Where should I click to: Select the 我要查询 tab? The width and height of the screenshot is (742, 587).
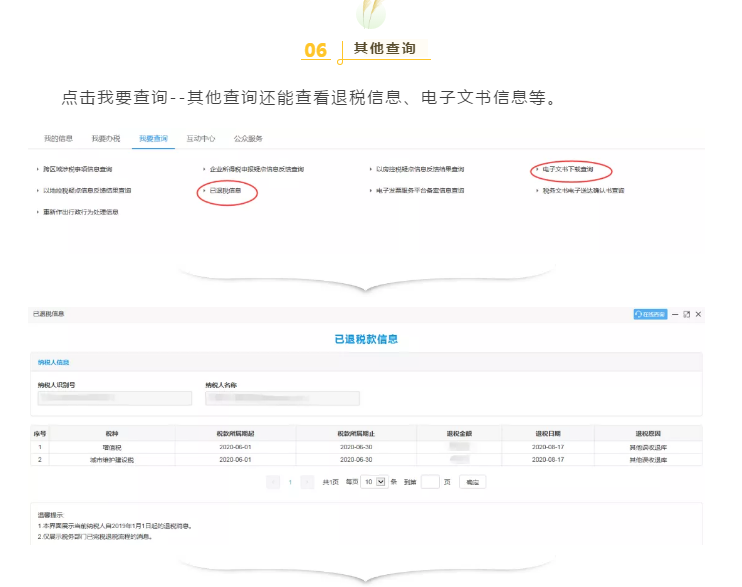tap(153, 138)
